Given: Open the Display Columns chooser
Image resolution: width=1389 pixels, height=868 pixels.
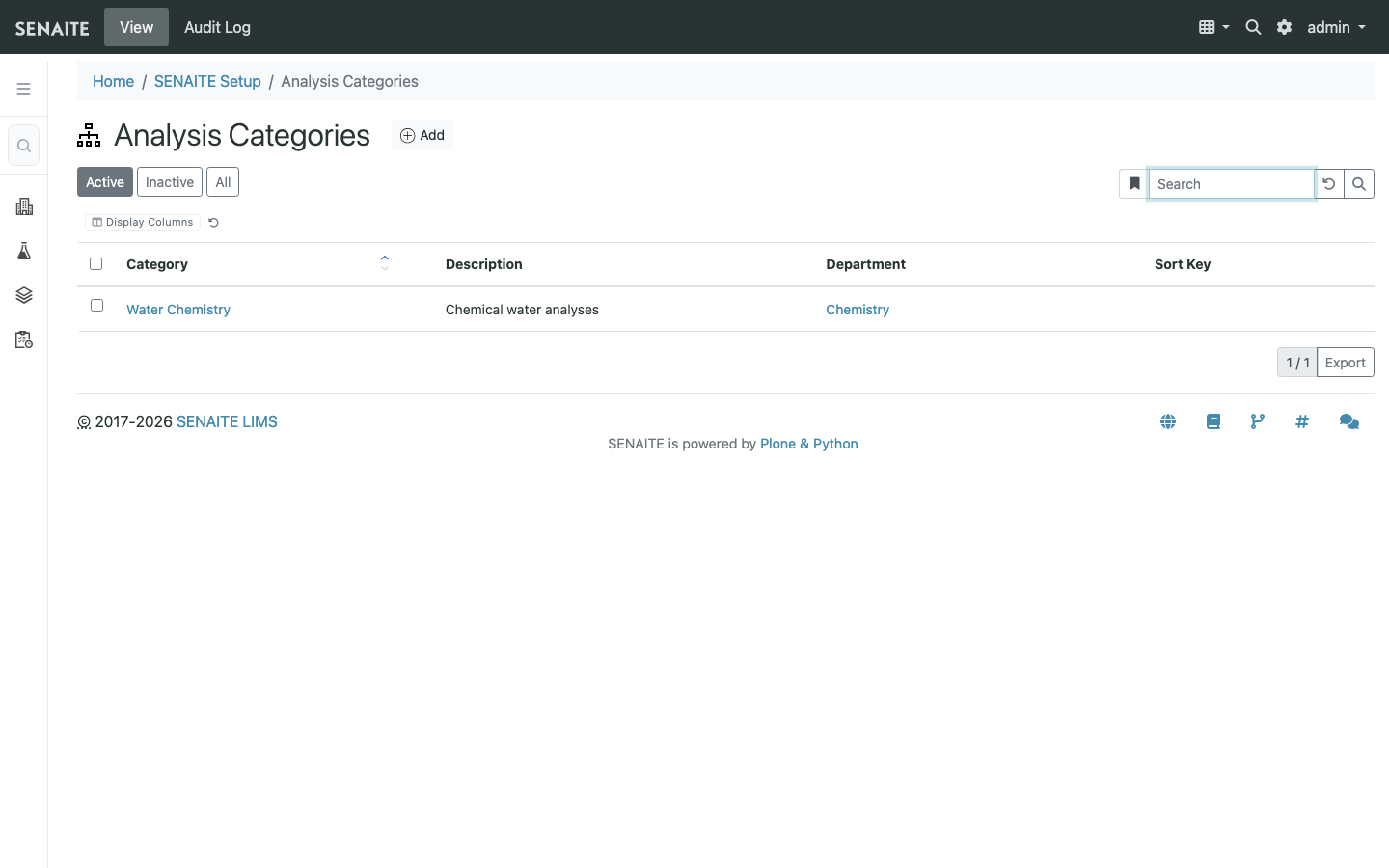Looking at the screenshot, I should pos(143,222).
